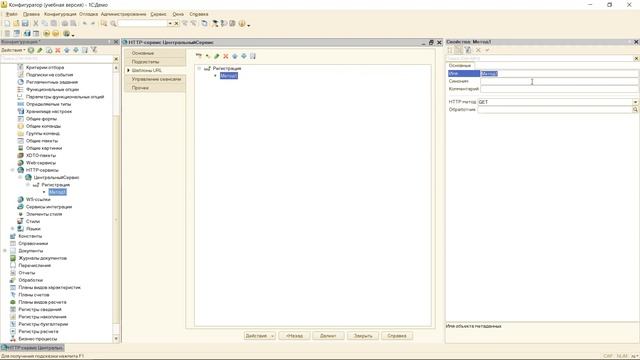Select Сервисы интеграции in configuration tree
The height and width of the screenshot is (360, 640).
[49, 207]
